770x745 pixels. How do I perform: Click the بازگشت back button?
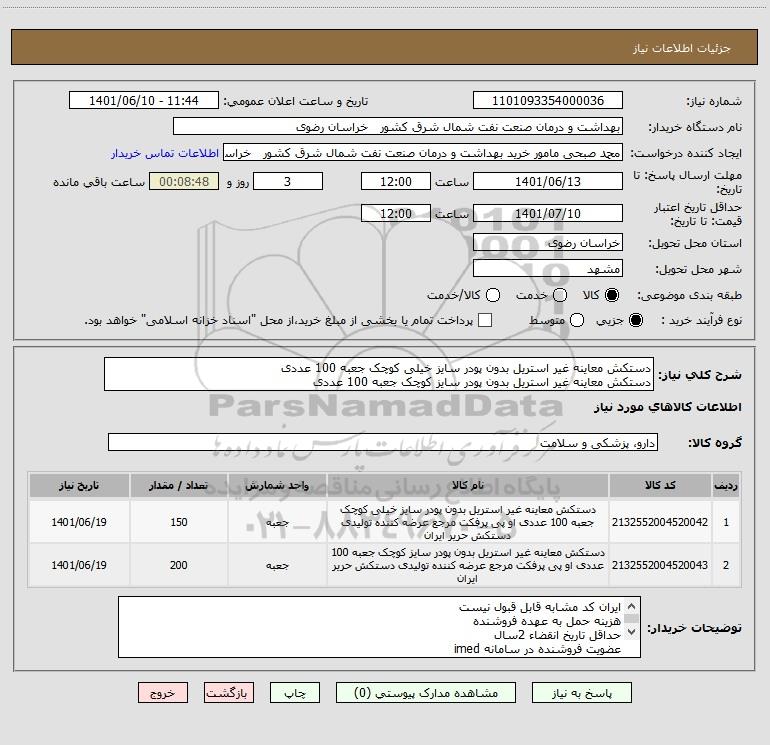click(x=229, y=692)
